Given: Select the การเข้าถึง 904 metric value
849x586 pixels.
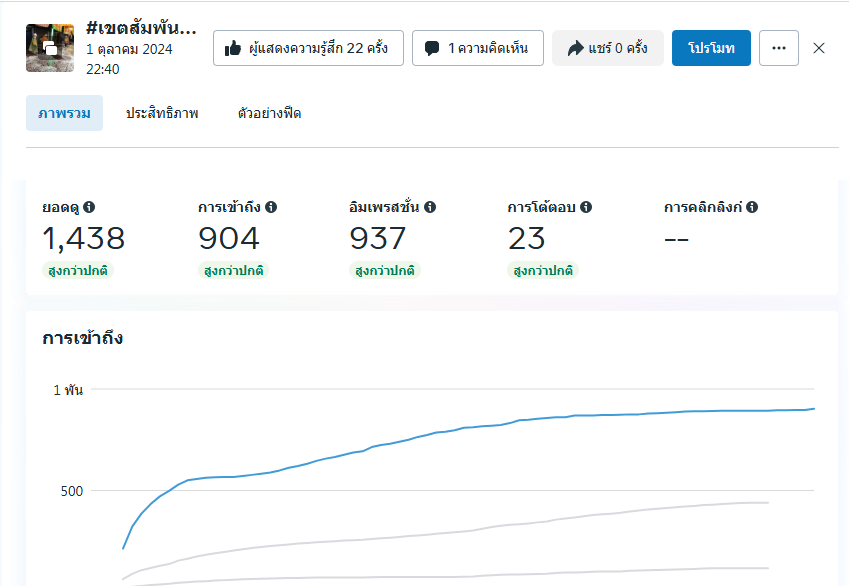Looking at the screenshot, I should 228,238.
